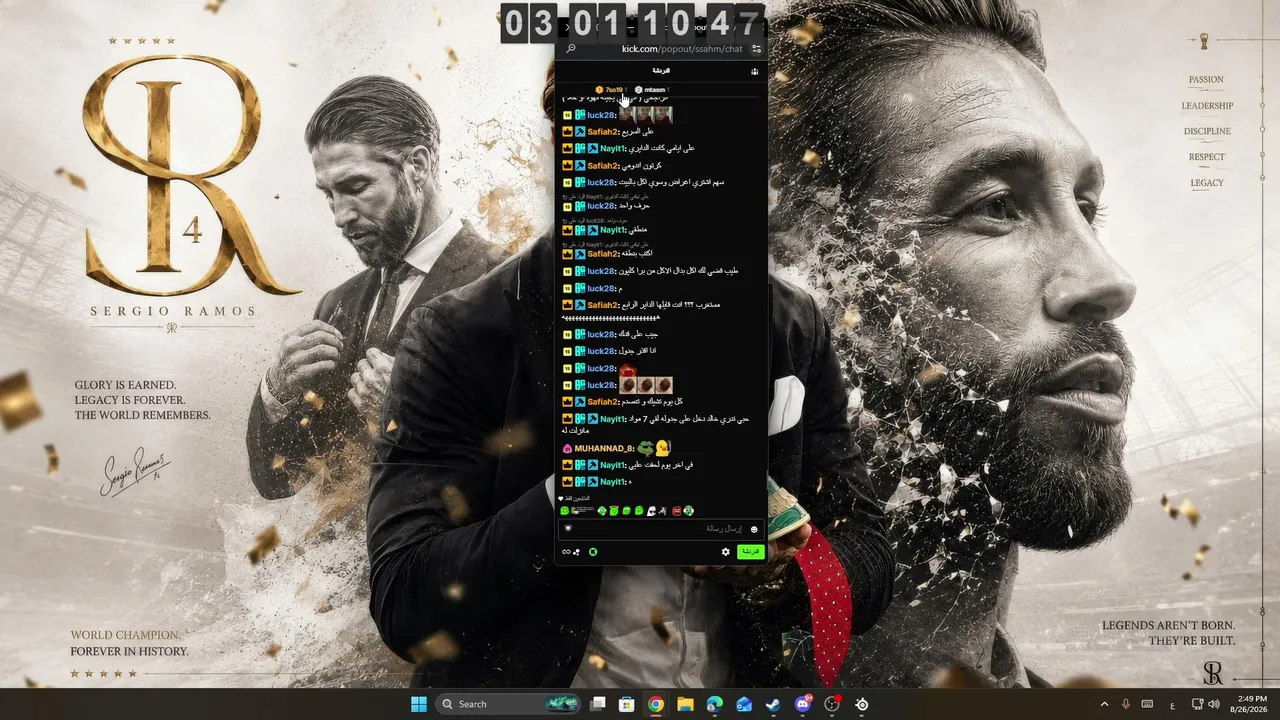Click top gifter 7so19 in leaderboard
1280x720 pixels.
coord(609,90)
